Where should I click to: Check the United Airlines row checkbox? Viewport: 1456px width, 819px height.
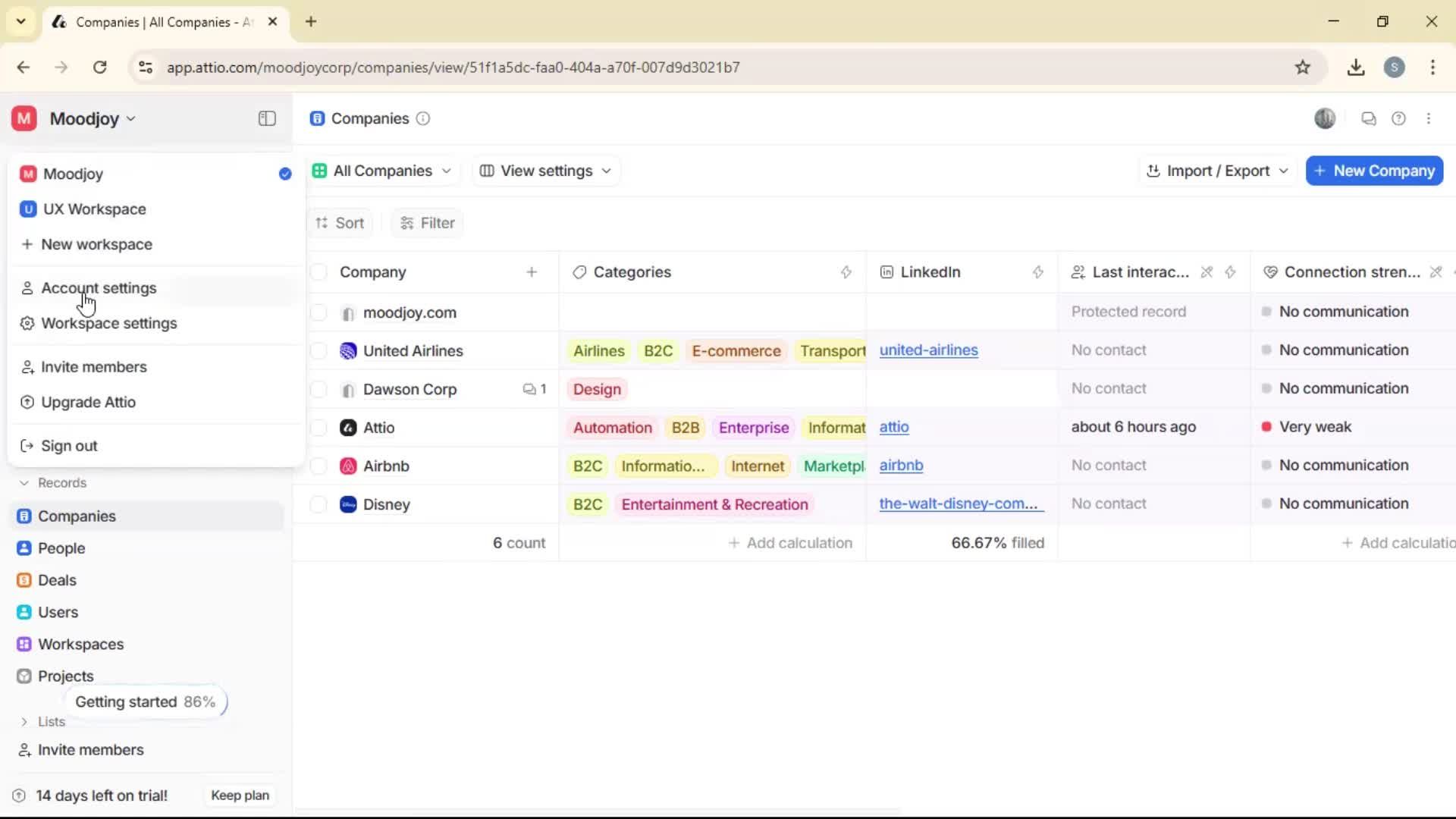click(x=318, y=350)
